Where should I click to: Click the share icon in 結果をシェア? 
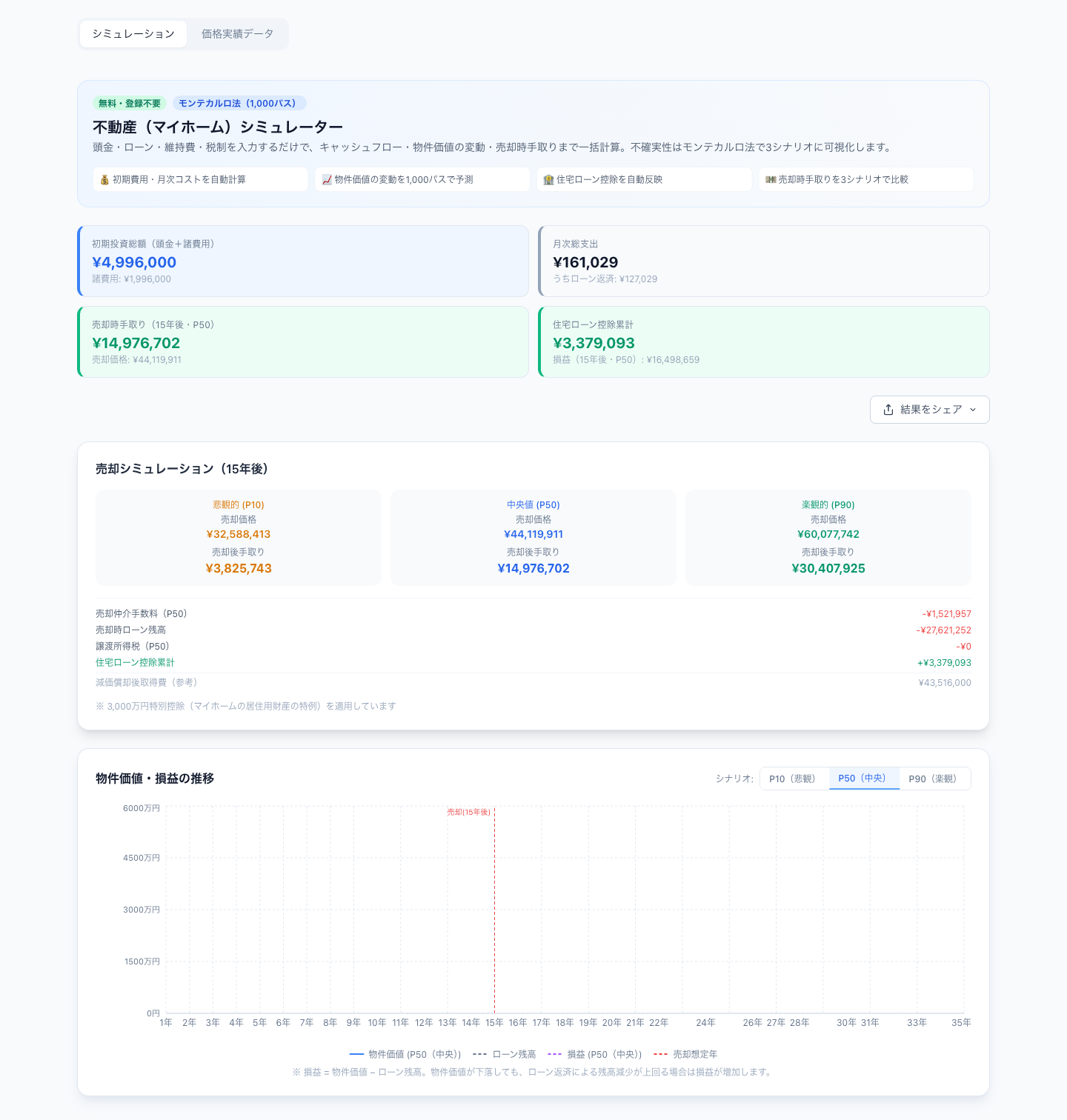pos(888,410)
